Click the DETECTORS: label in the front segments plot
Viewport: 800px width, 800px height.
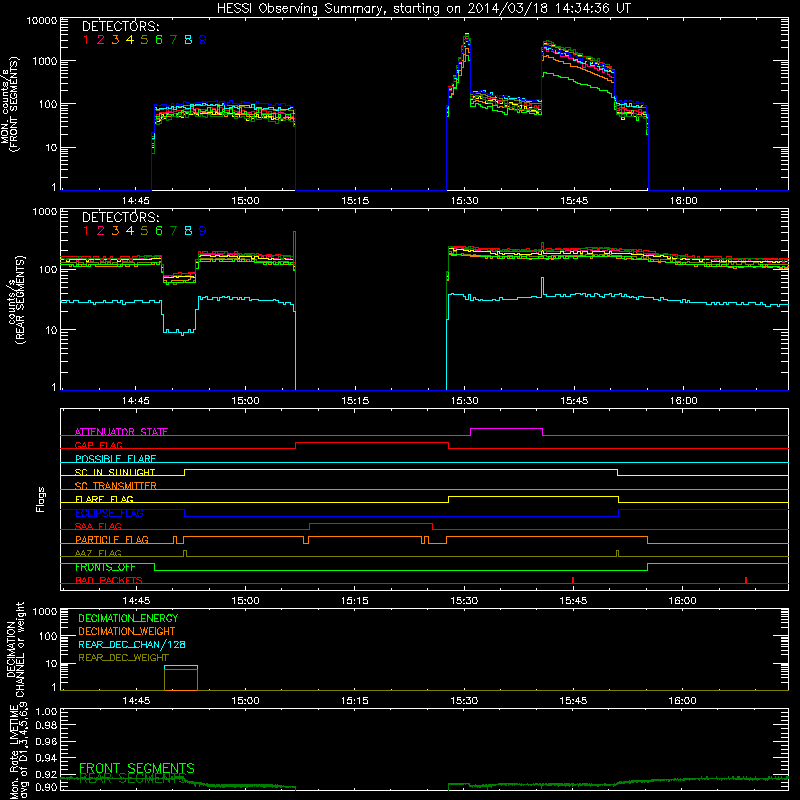point(120,26)
